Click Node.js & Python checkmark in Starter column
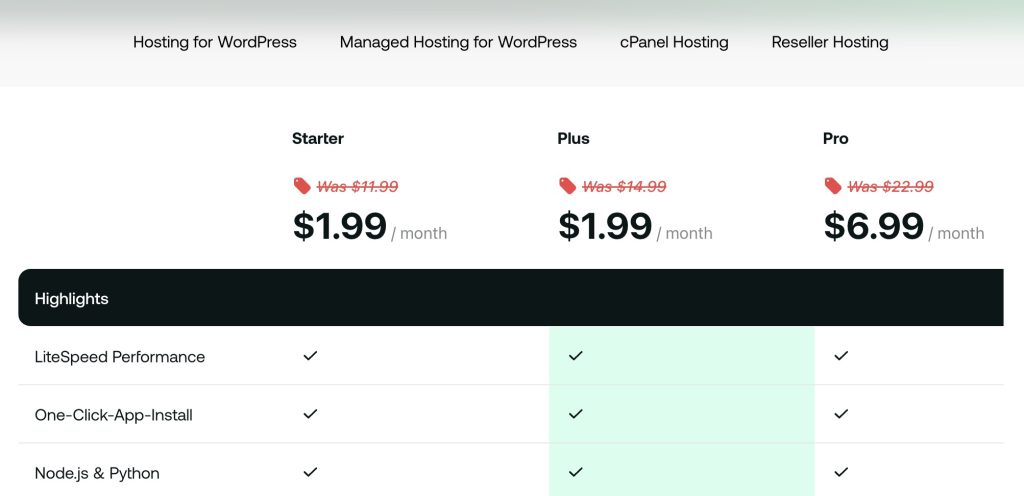Viewport: 1024px width, 496px height. pyautogui.click(x=310, y=472)
